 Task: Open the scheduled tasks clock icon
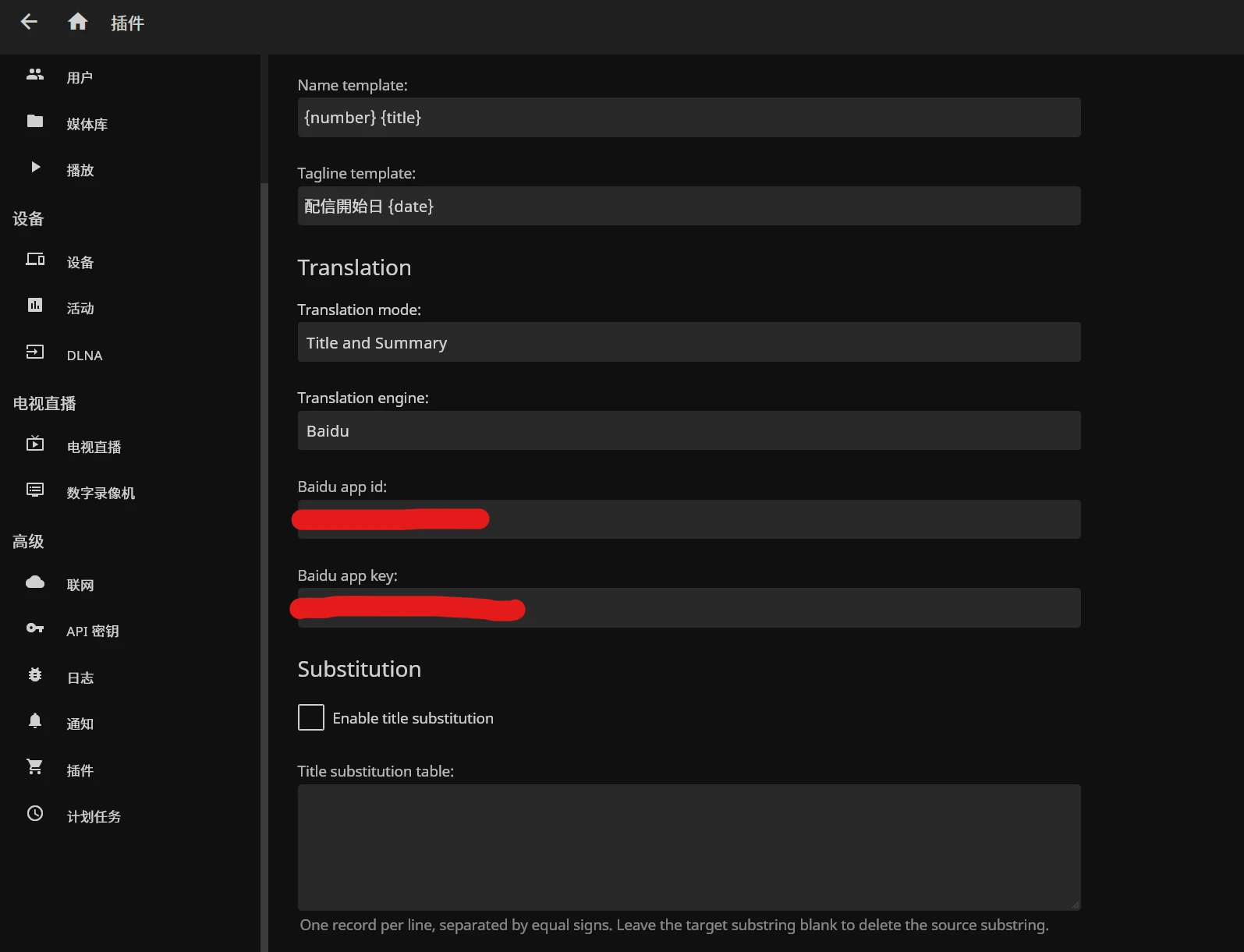[35, 814]
